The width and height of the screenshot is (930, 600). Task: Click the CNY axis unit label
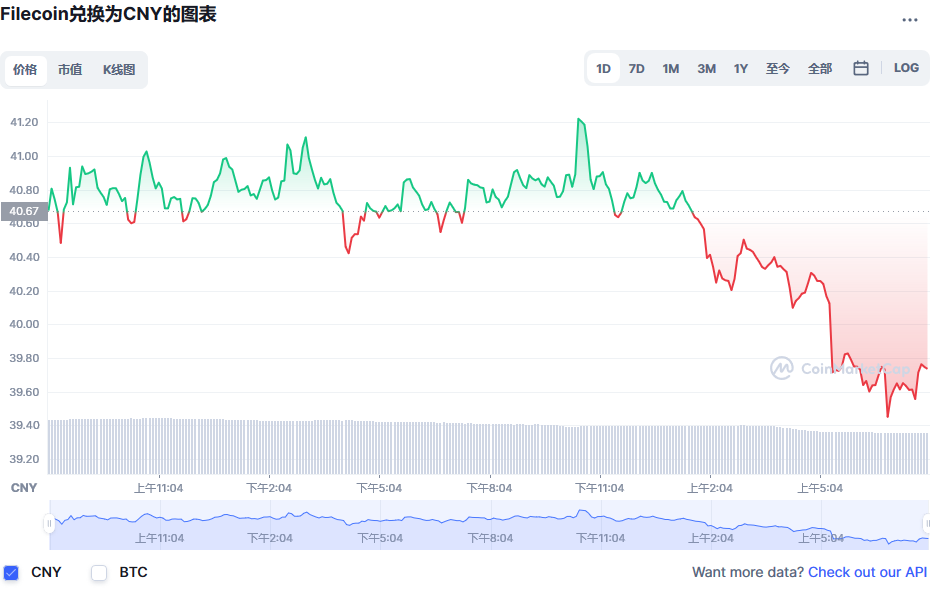(x=24, y=488)
